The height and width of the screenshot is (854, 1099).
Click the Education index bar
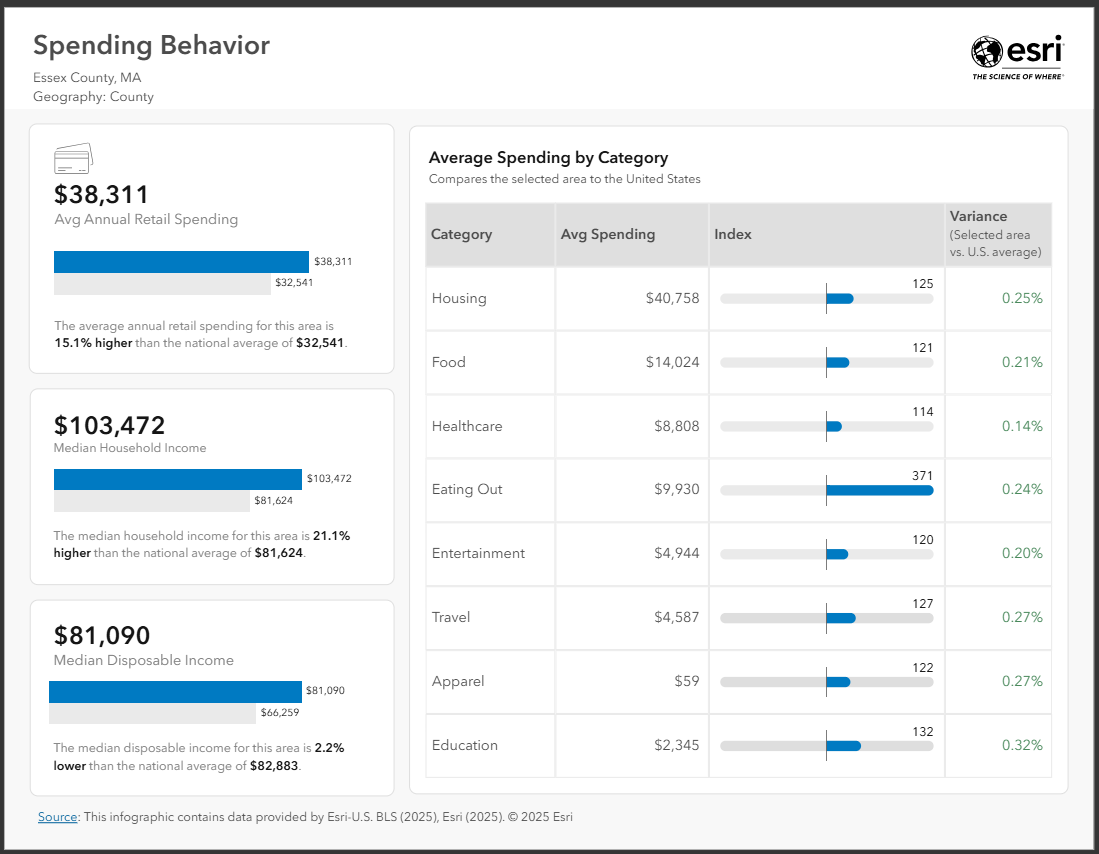[827, 746]
